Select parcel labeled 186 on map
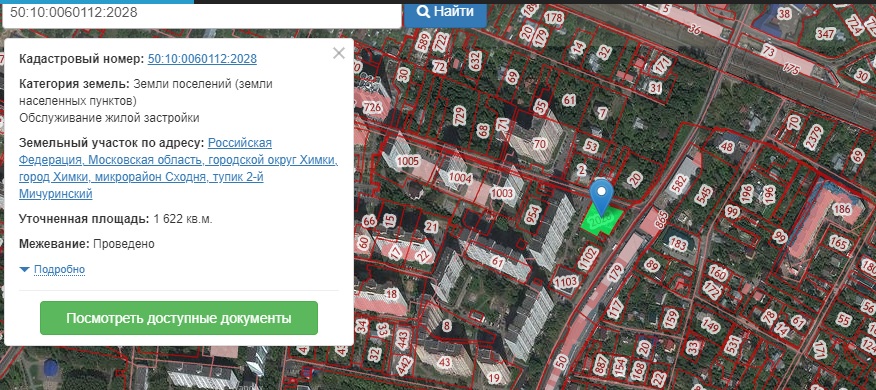This screenshot has height=390, width=876. point(841,210)
